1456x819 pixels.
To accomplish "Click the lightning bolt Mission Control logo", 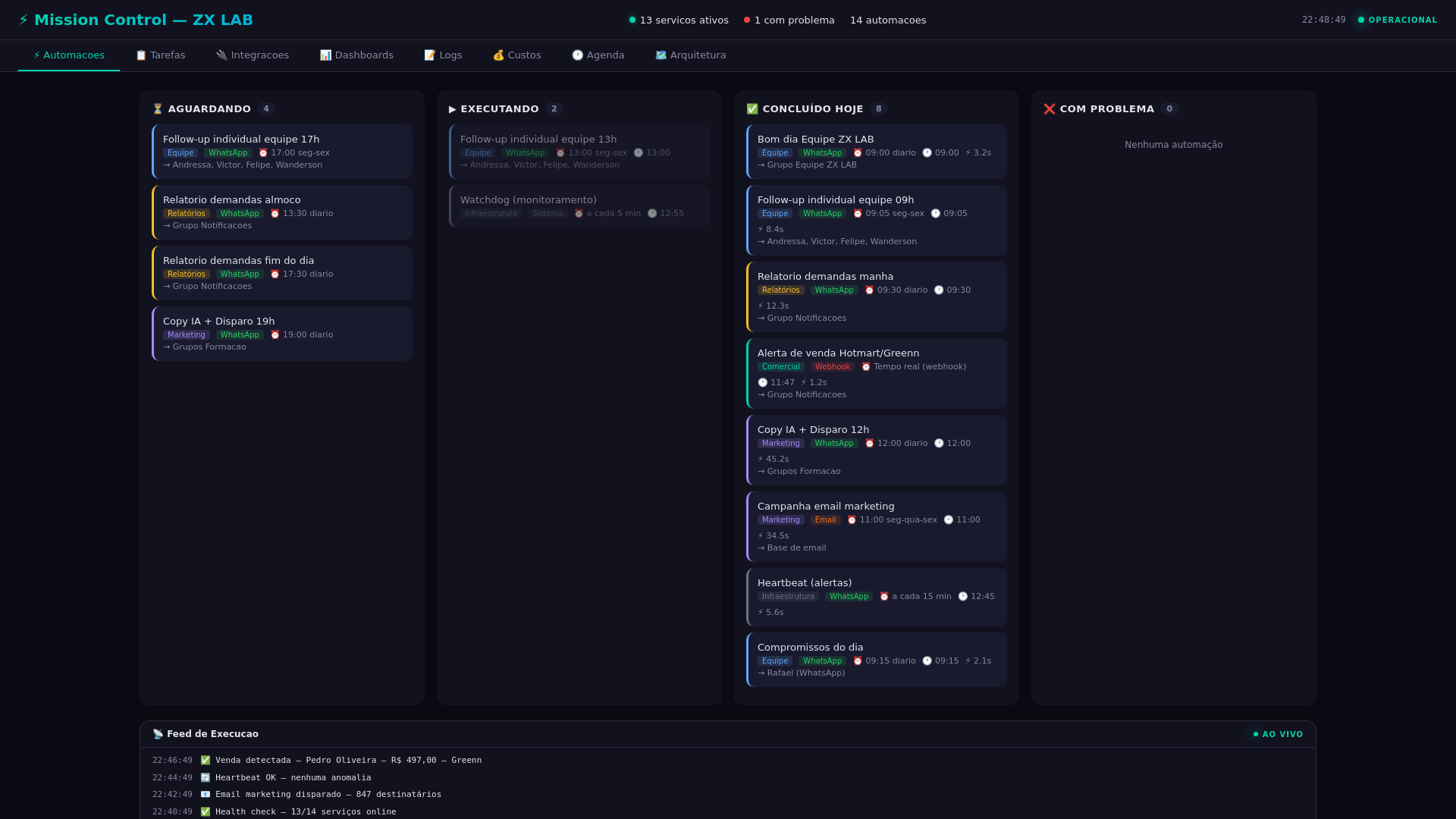I will 24,20.
